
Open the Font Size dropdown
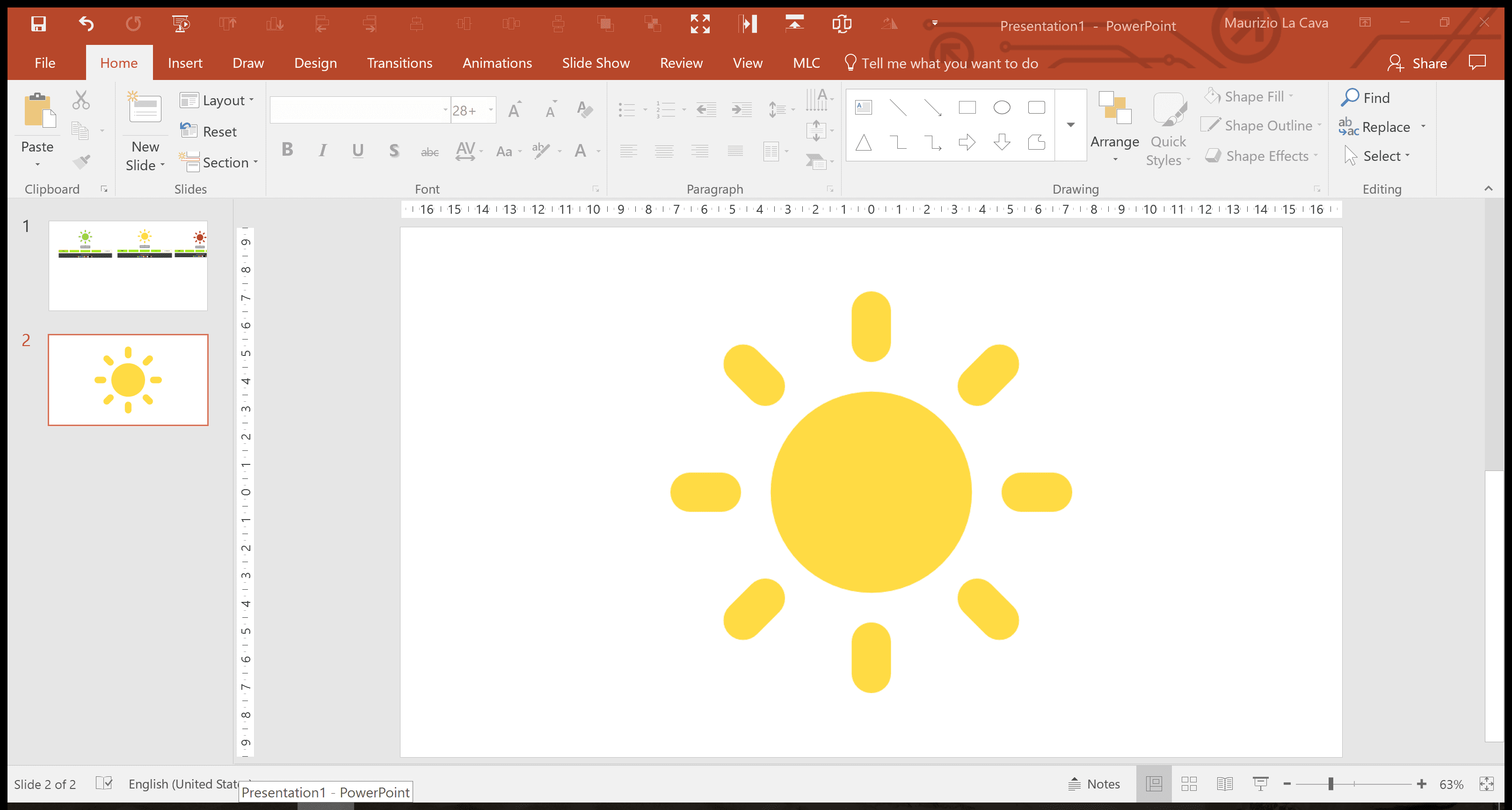491,110
